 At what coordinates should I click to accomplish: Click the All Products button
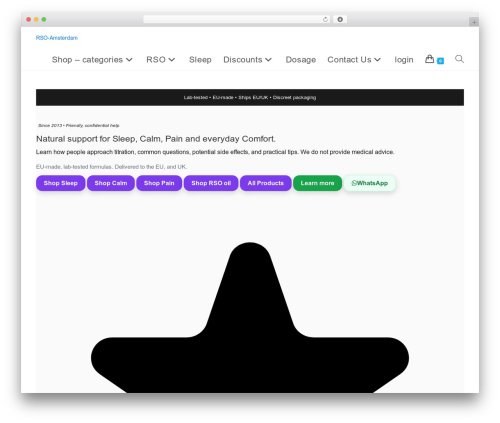tap(266, 183)
